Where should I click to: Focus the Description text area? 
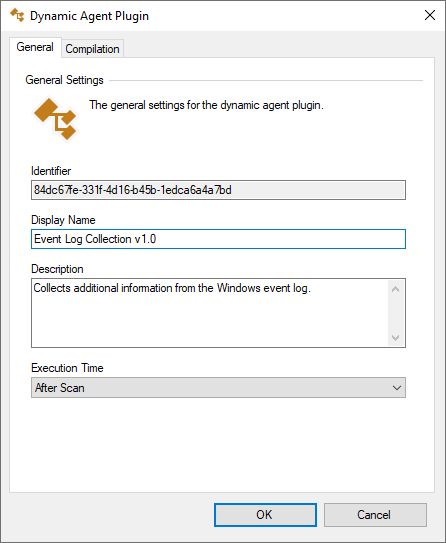coord(210,313)
